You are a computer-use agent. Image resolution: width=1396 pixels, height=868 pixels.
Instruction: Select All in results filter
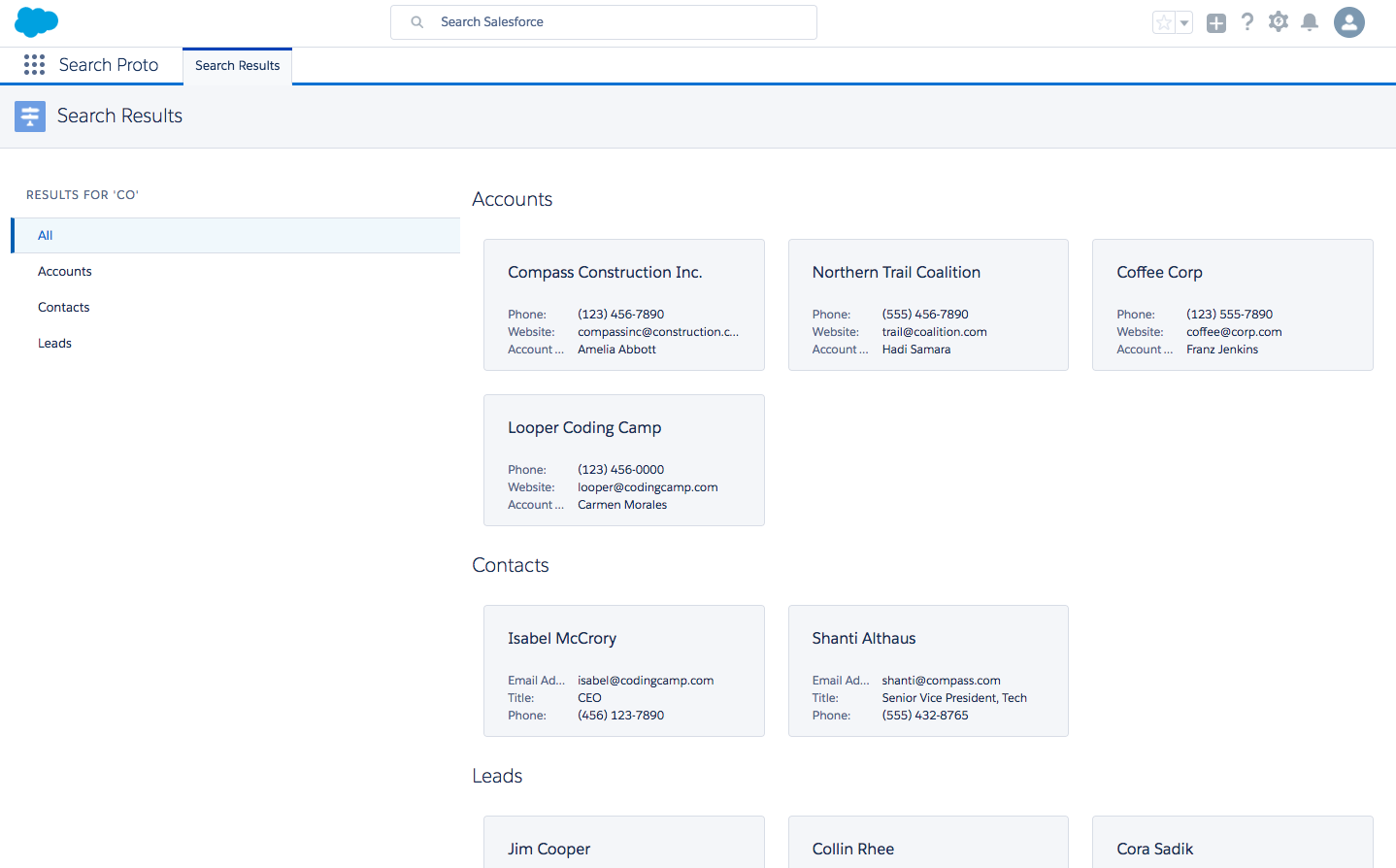click(236, 236)
